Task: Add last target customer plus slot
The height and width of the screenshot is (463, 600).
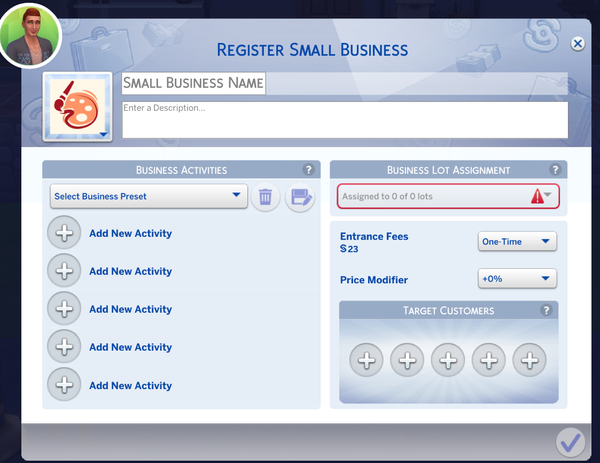Action: pos(529,360)
